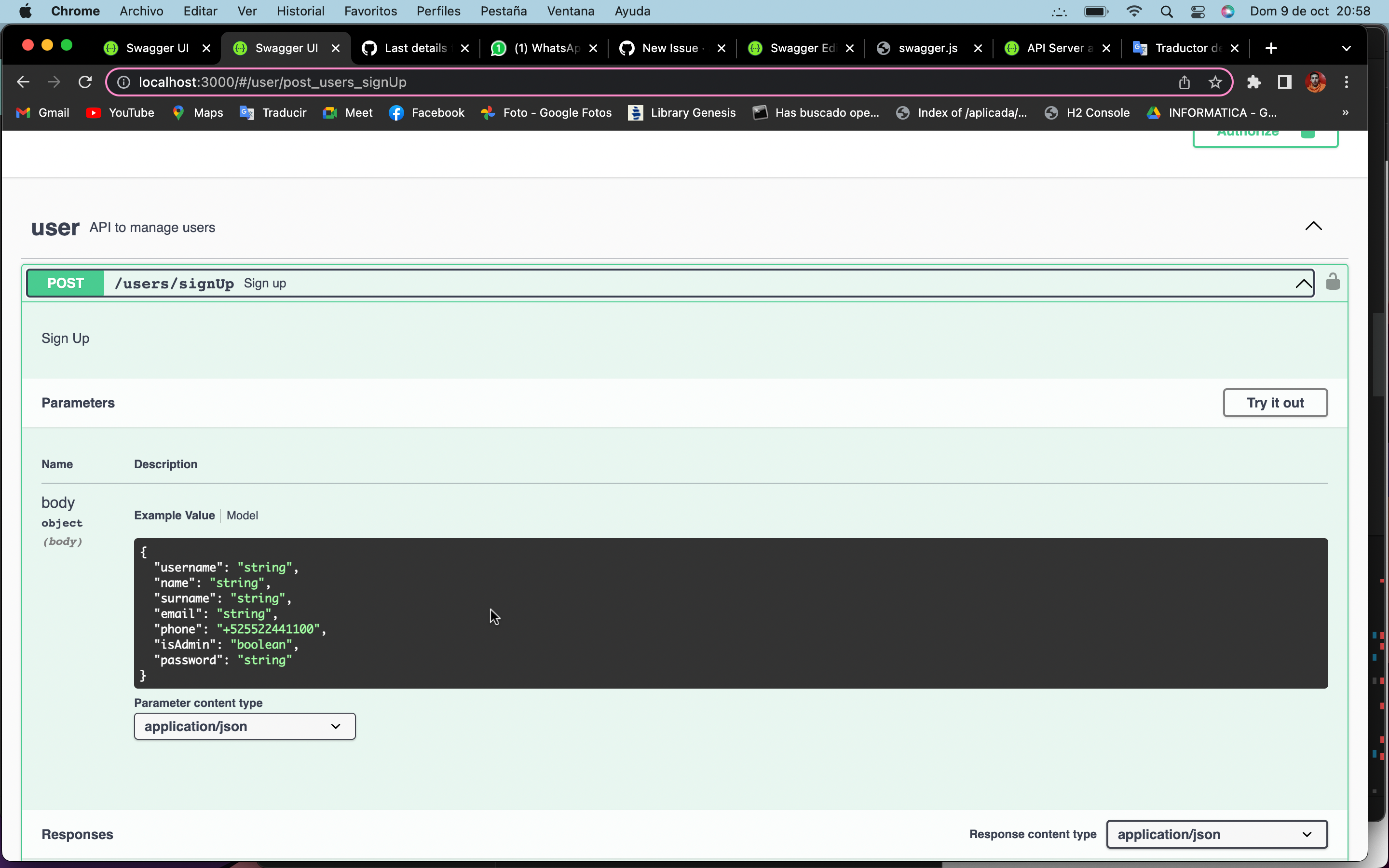
Task: Click the lock authorization icon for signUp
Action: click(1333, 282)
